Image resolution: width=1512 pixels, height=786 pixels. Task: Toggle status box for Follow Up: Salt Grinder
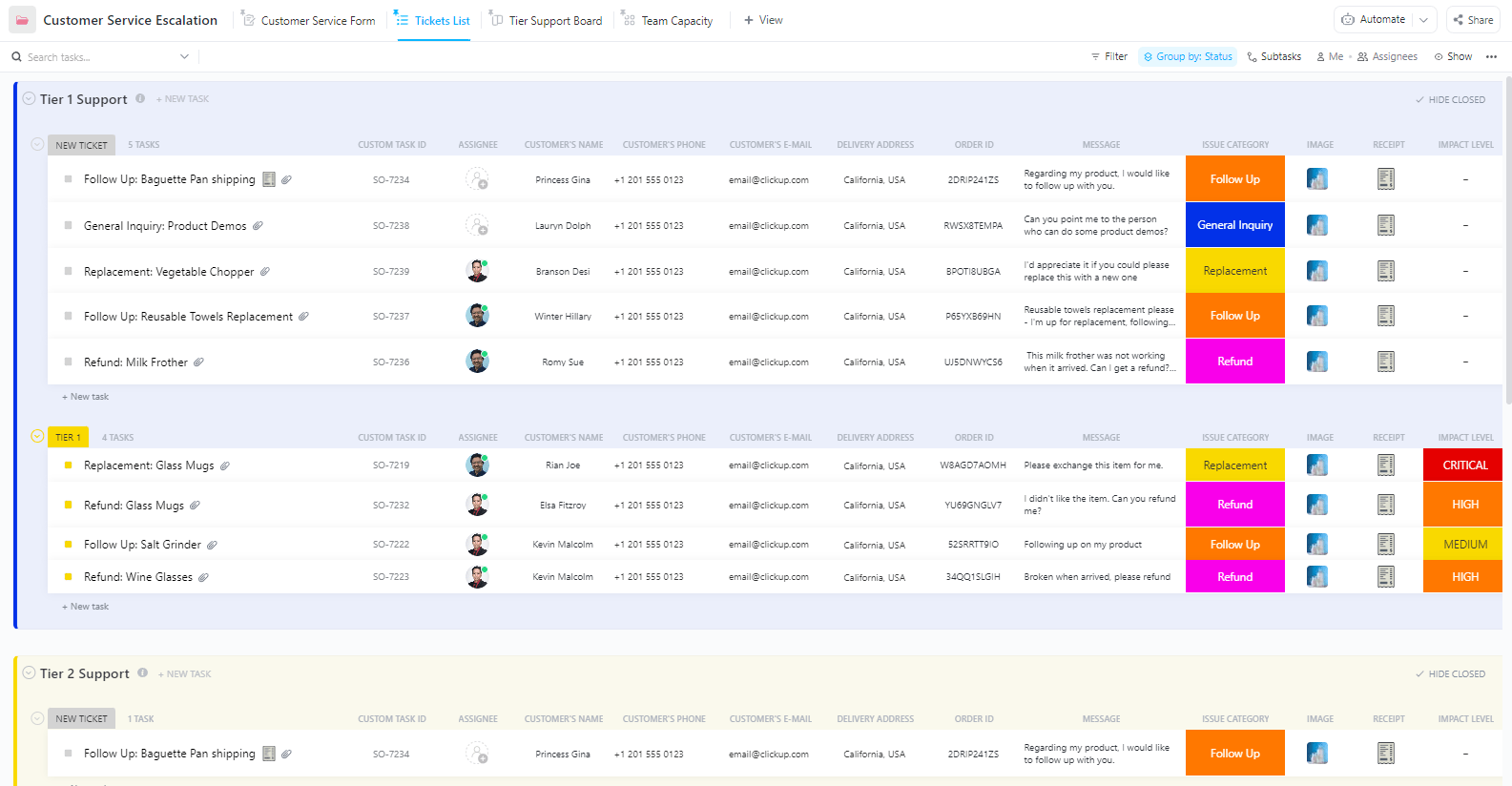(68, 545)
